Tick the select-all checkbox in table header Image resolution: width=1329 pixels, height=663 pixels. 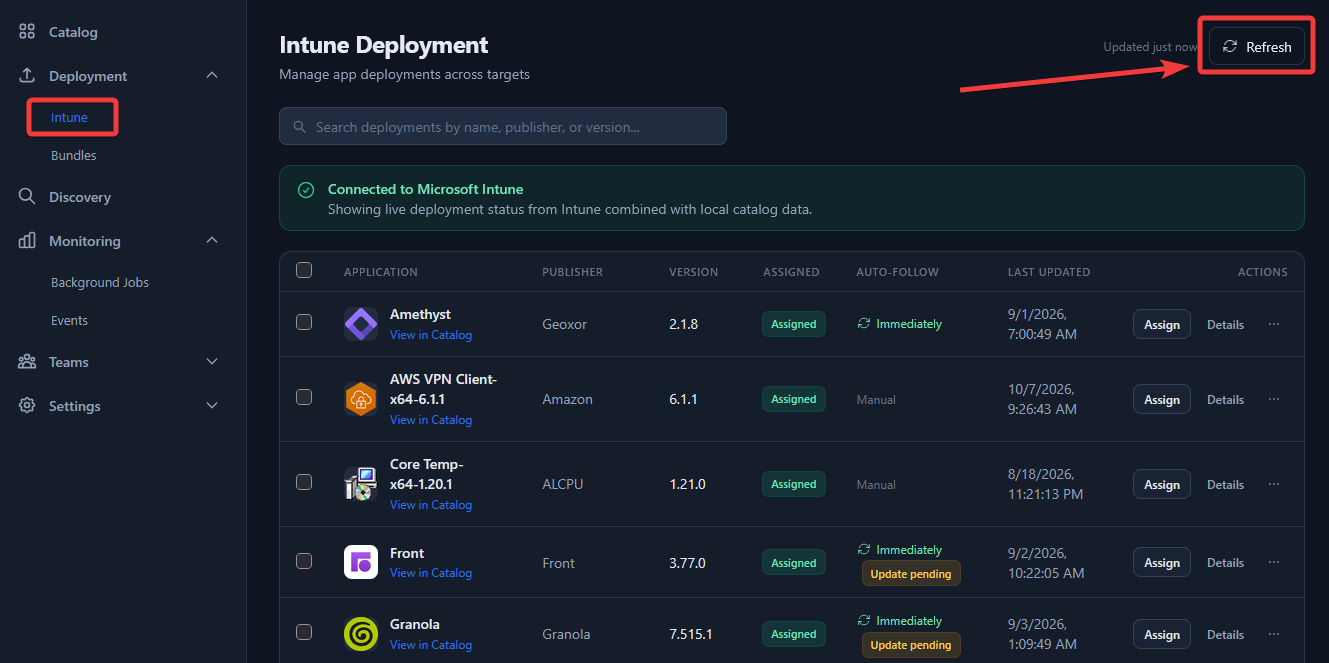tap(304, 270)
